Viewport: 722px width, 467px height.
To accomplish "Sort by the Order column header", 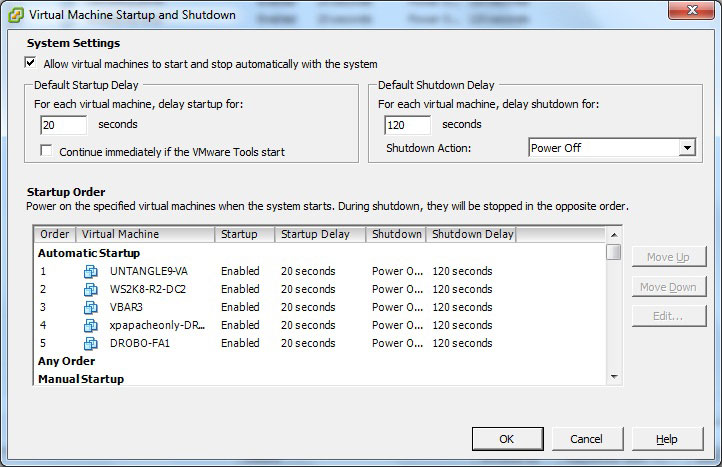I will pyautogui.click(x=55, y=234).
